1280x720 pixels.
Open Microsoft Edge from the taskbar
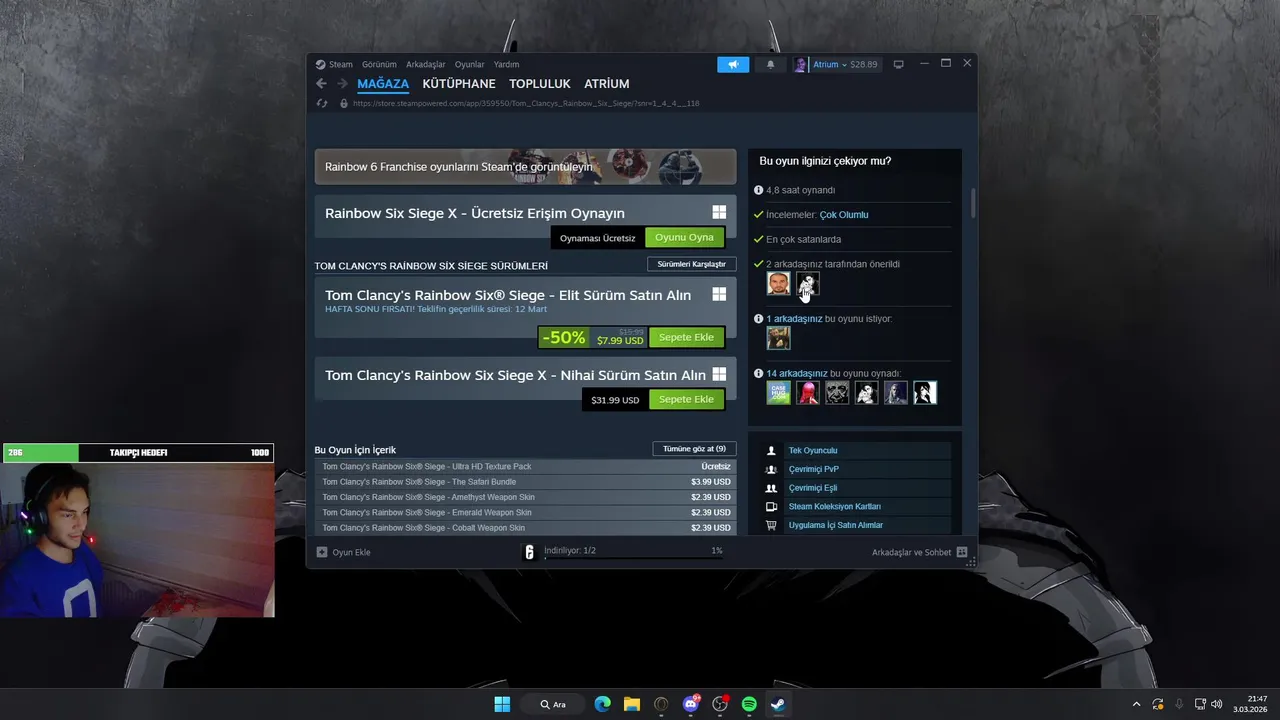click(x=602, y=704)
